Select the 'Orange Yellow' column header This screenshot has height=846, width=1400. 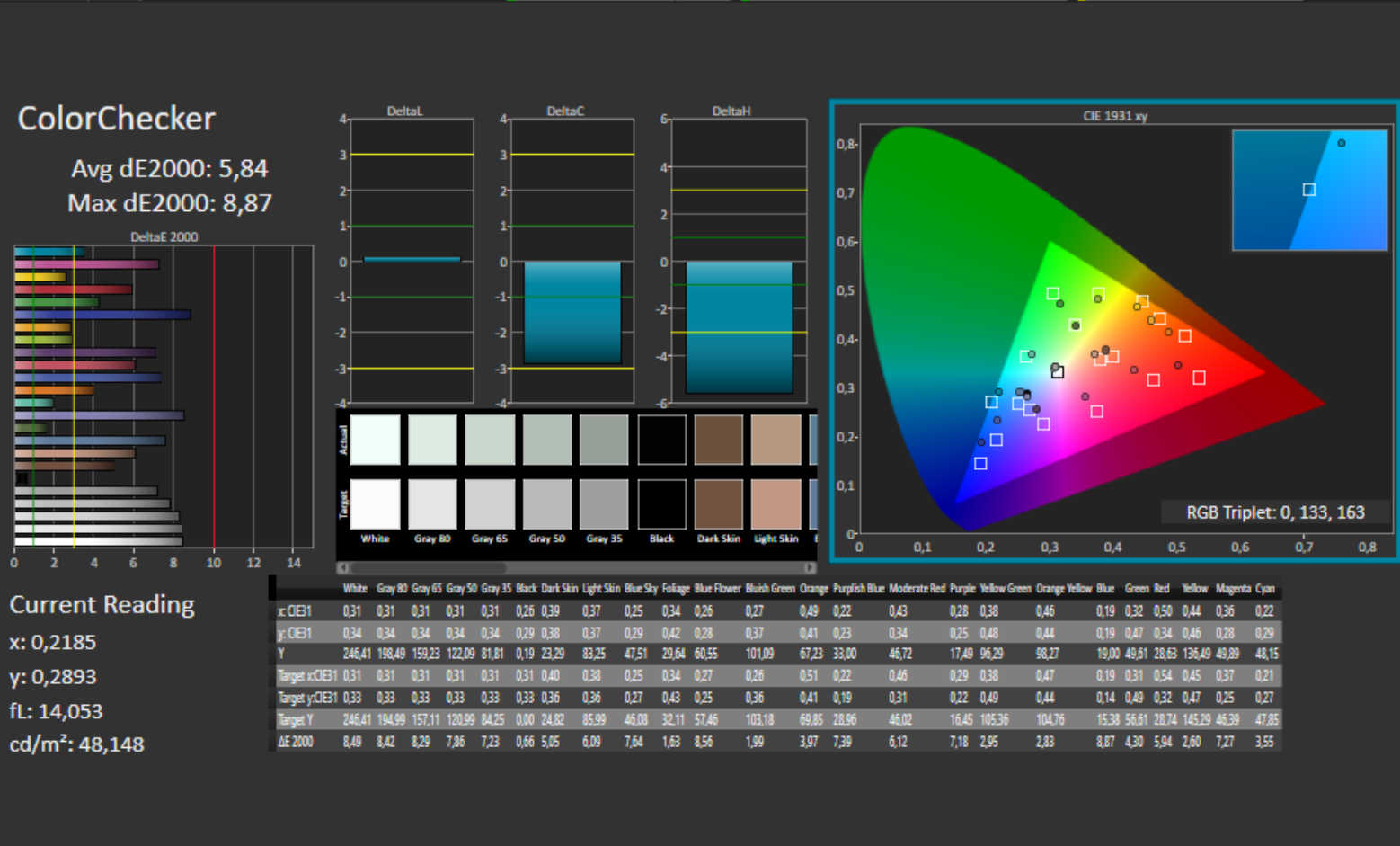click(x=1064, y=589)
